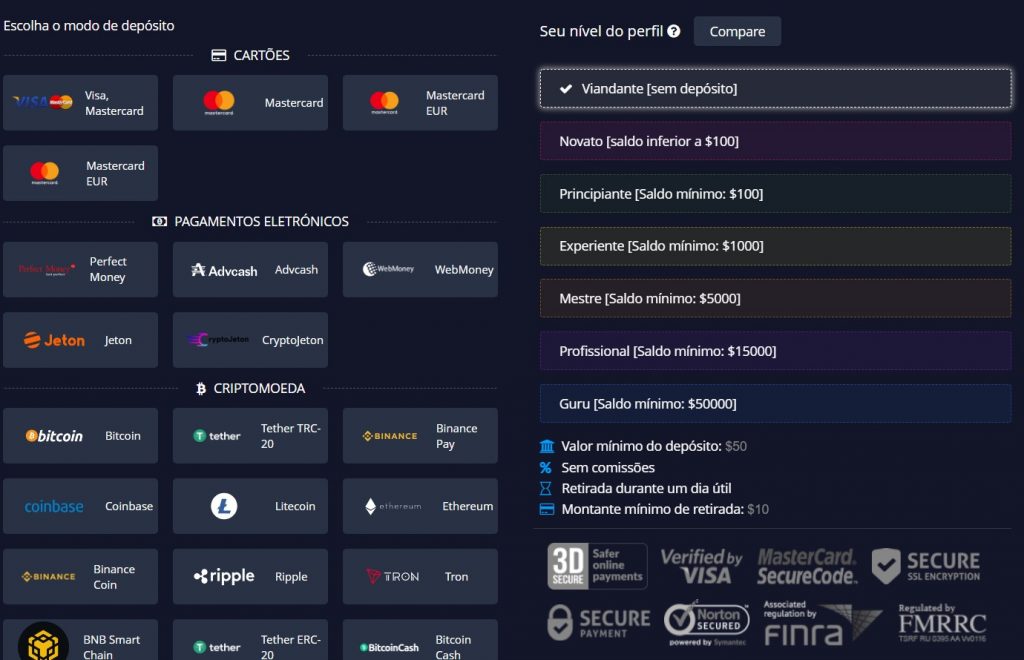Click the card icon beside Montante mínimo
This screenshot has height=660, width=1024.
click(547, 509)
